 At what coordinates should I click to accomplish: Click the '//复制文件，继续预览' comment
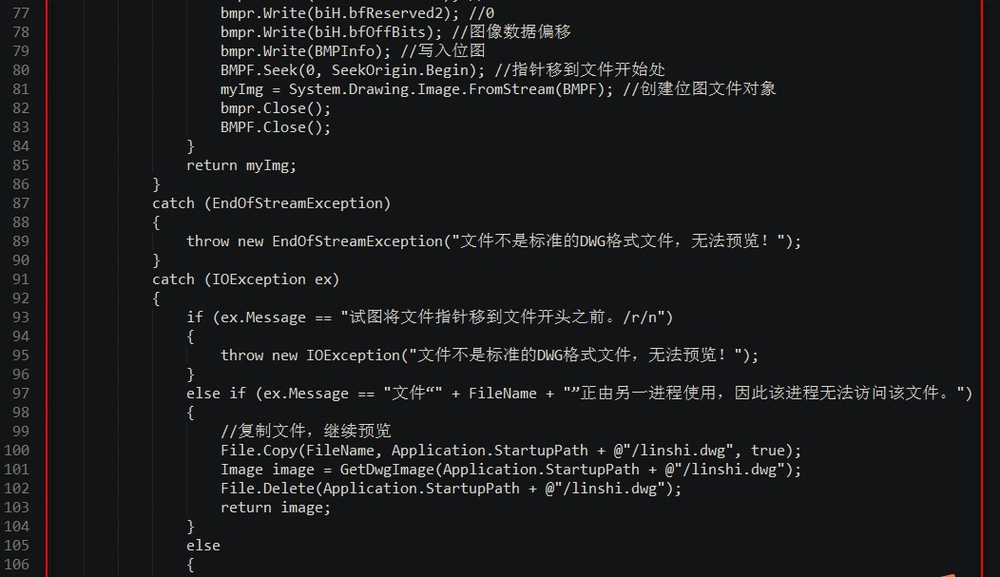click(x=306, y=431)
